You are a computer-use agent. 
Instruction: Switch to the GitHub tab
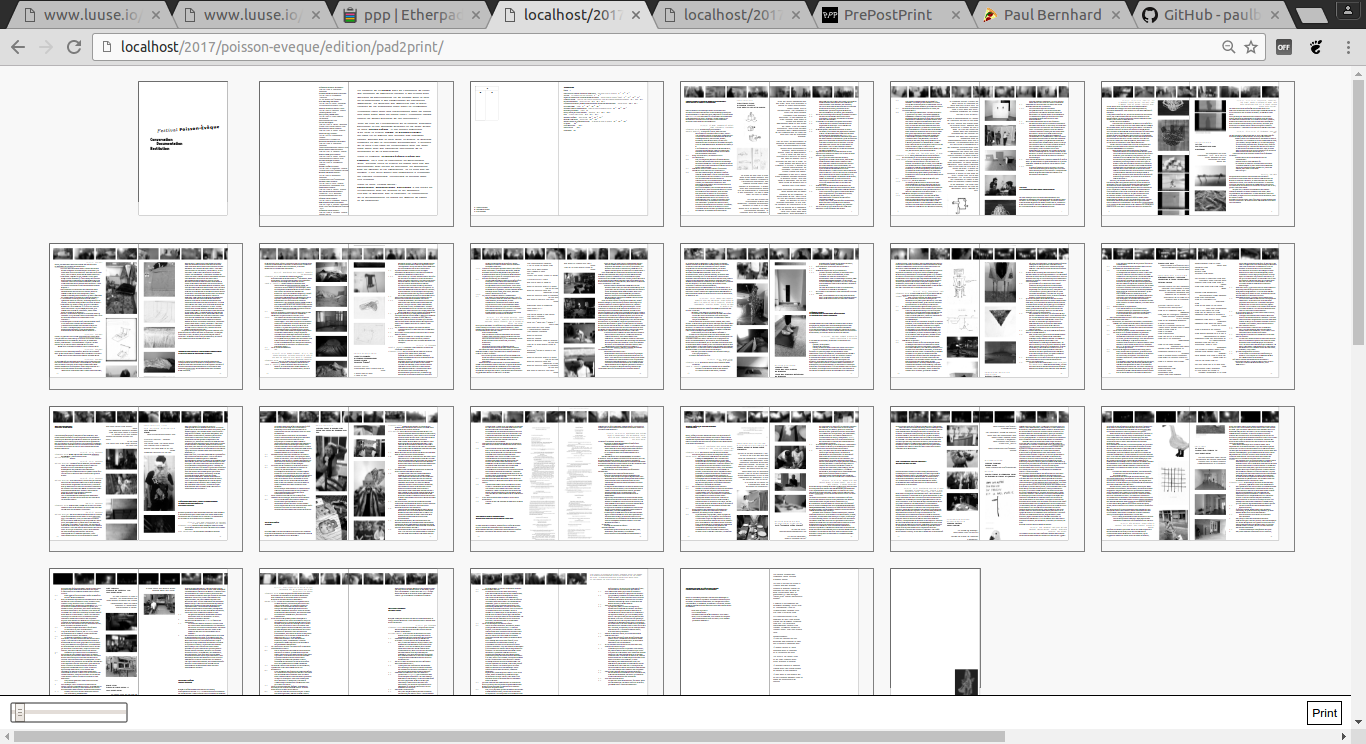point(1208,15)
